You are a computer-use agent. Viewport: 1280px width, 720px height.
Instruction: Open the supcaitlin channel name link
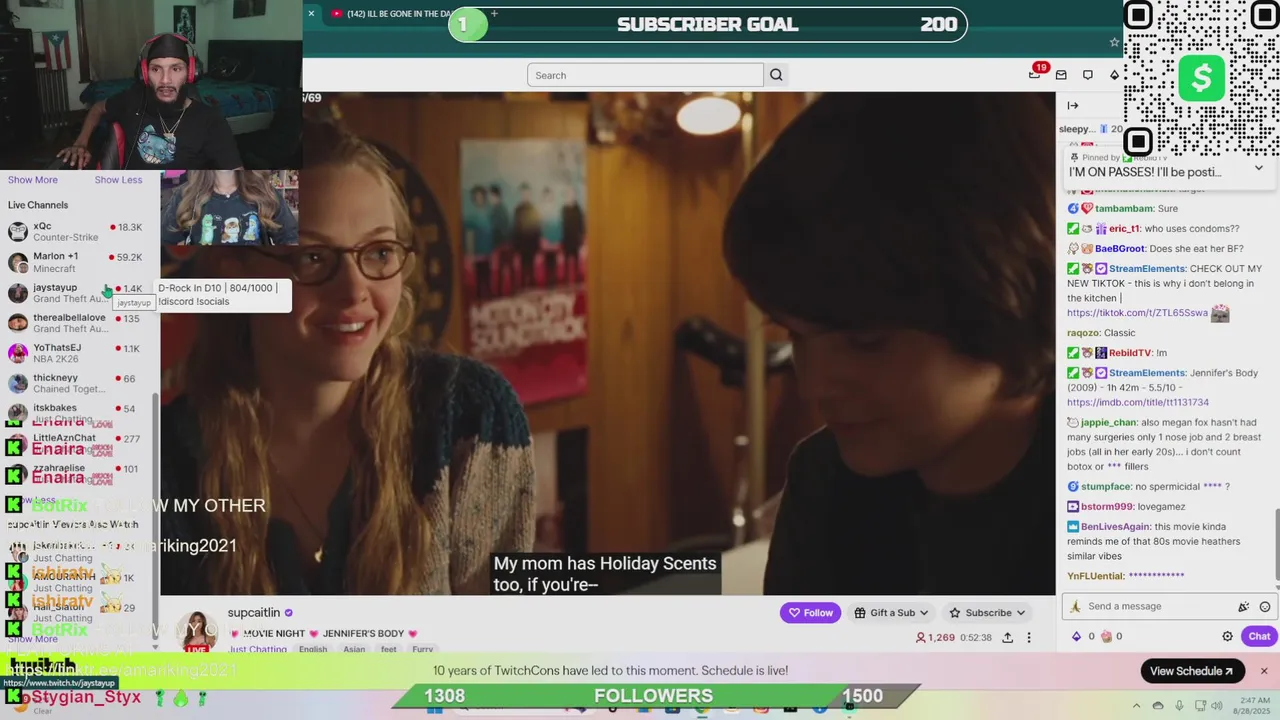click(x=254, y=613)
